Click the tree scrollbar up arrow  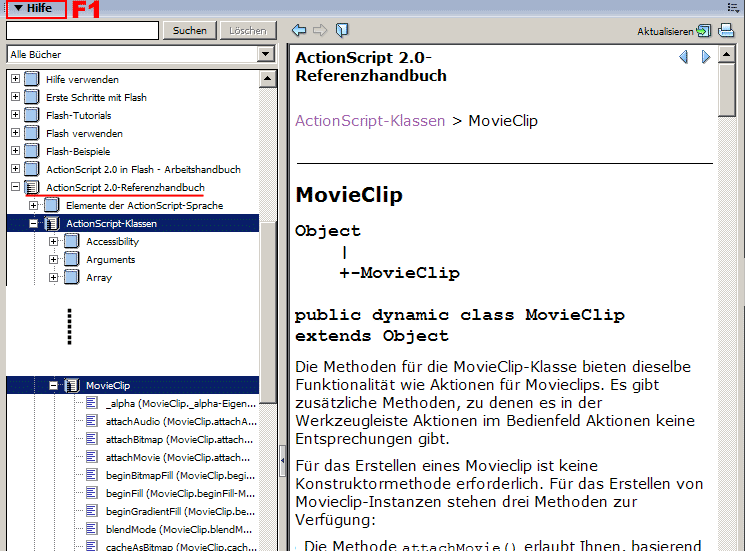[268, 78]
